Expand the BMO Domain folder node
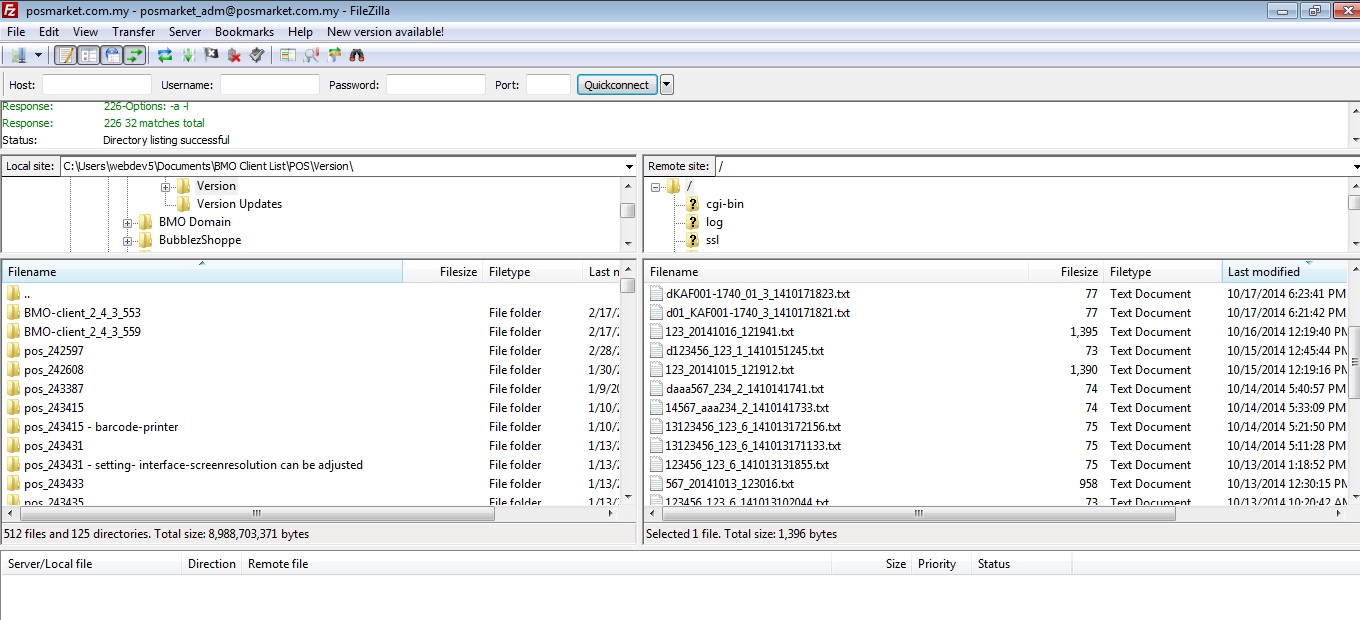 pyautogui.click(x=128, y=223)
